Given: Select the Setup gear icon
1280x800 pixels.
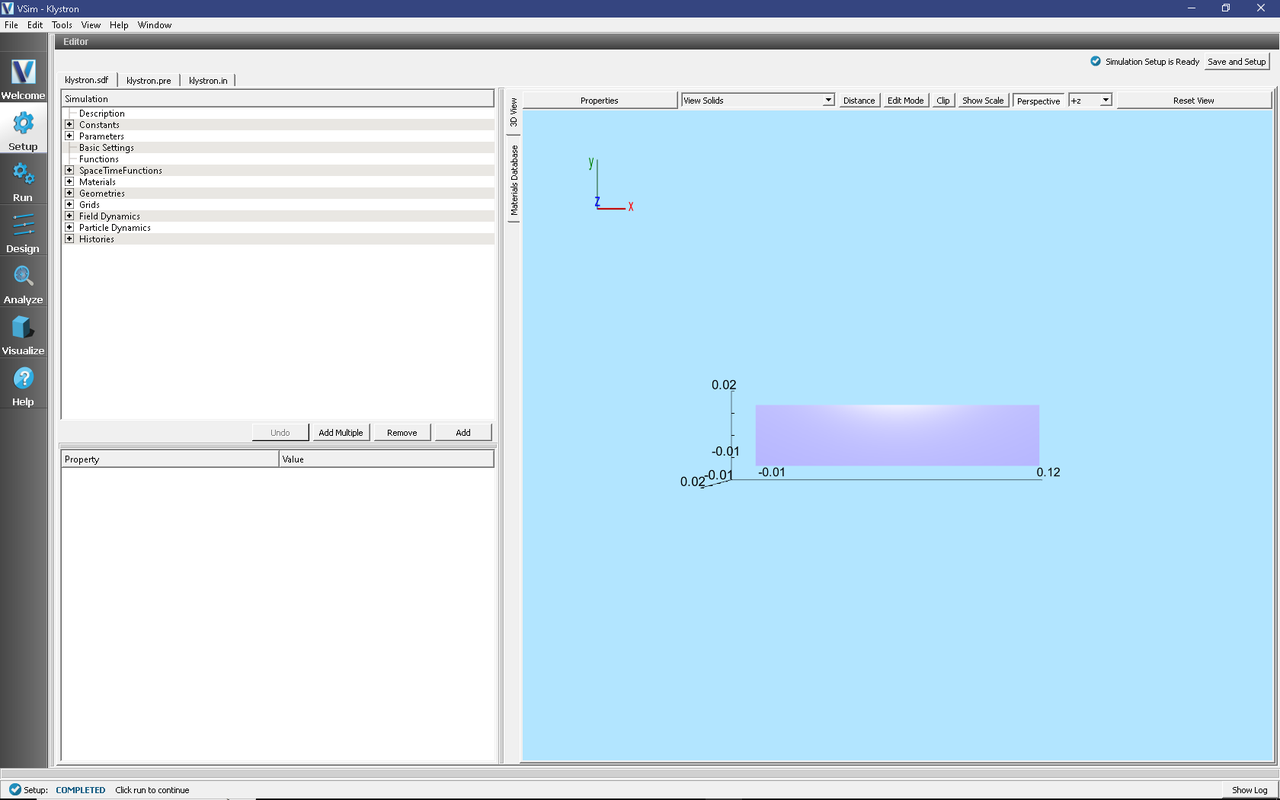Looking at the screenshot, I should tap(23, 123).
